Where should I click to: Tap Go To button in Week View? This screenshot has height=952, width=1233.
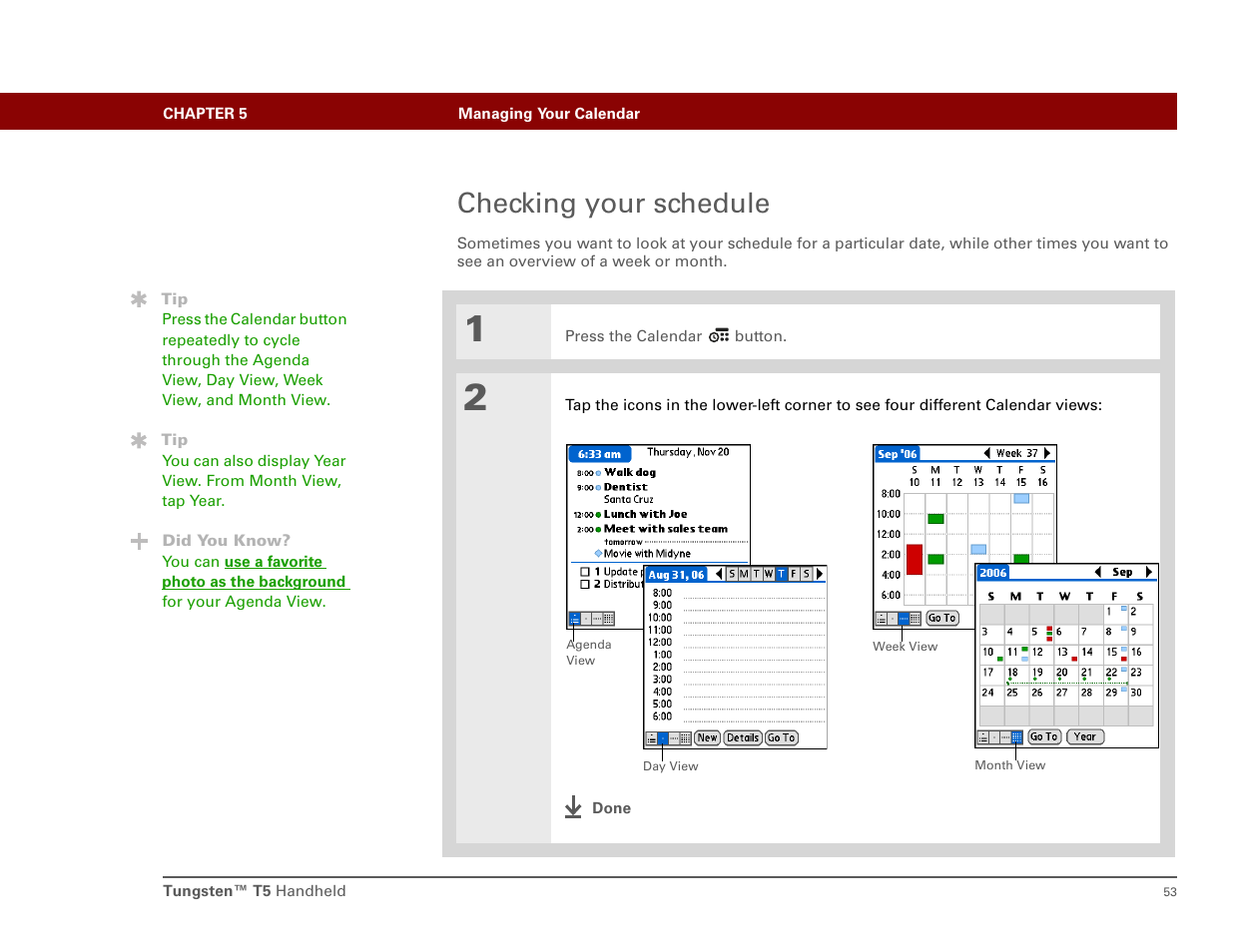(942, 619)
